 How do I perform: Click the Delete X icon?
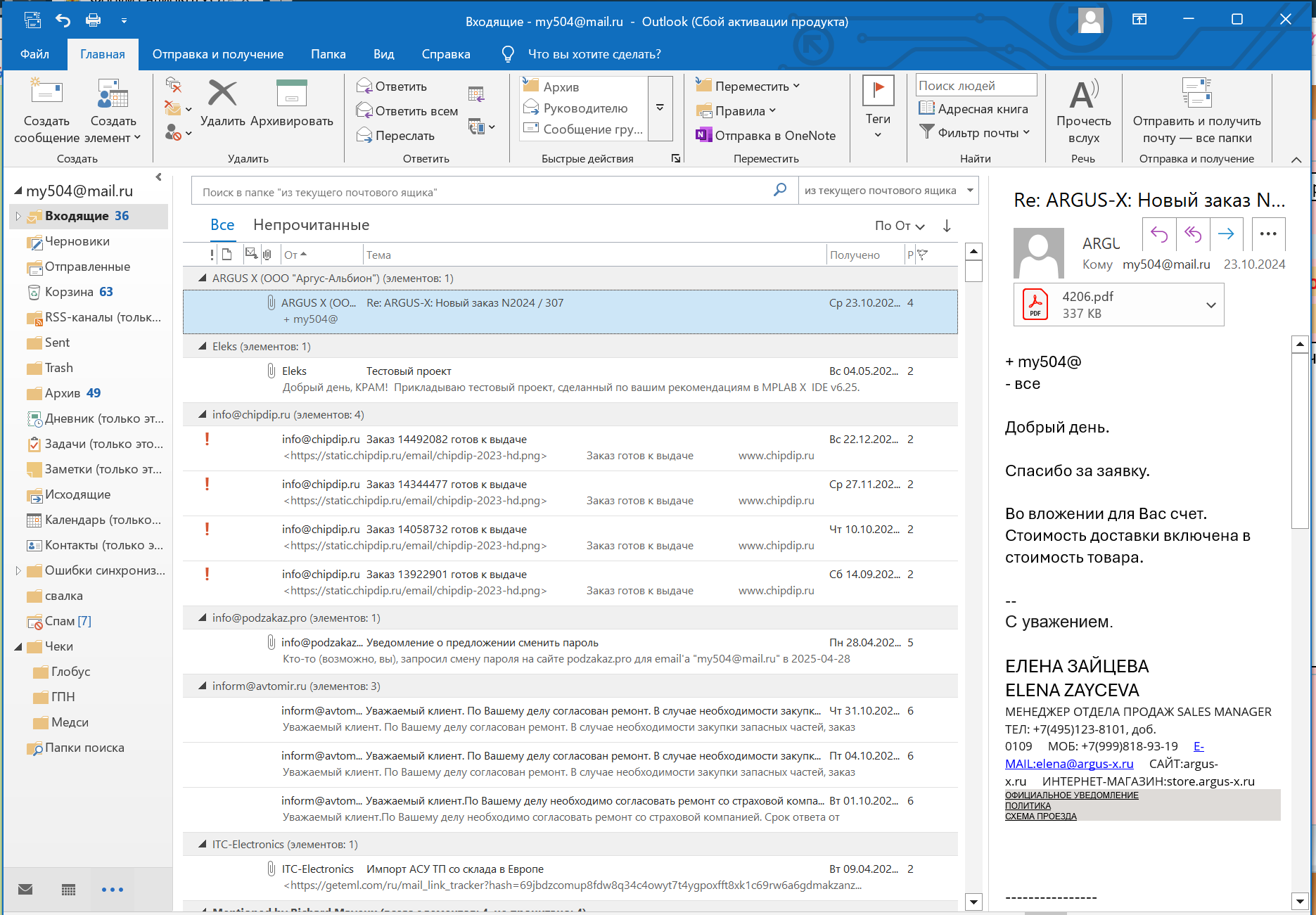(222, 93)
